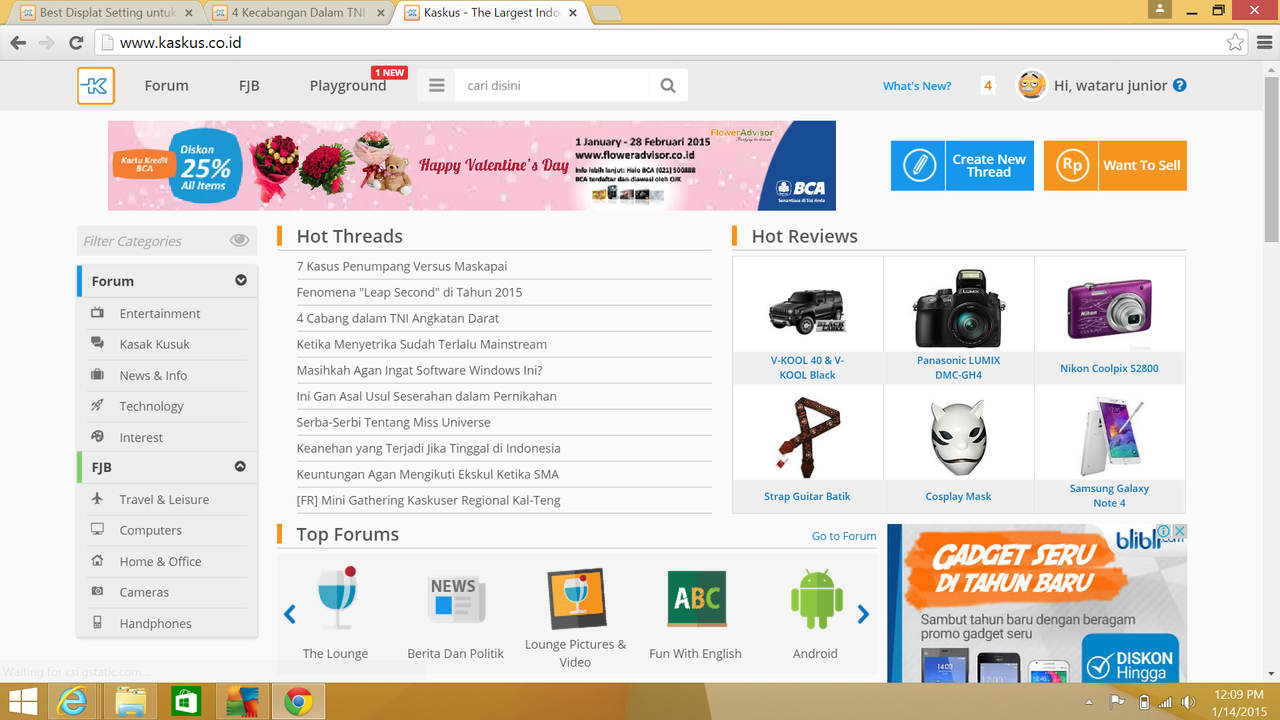Screen dimensions: 1280x720
Task: Select Handphones category in FJB
Action: 155,623
